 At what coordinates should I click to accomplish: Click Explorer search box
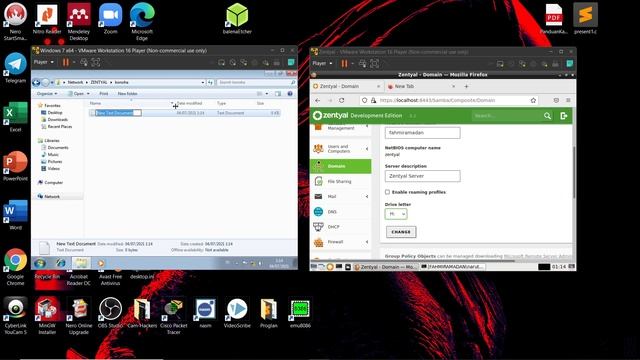click(x=257, y=82)
